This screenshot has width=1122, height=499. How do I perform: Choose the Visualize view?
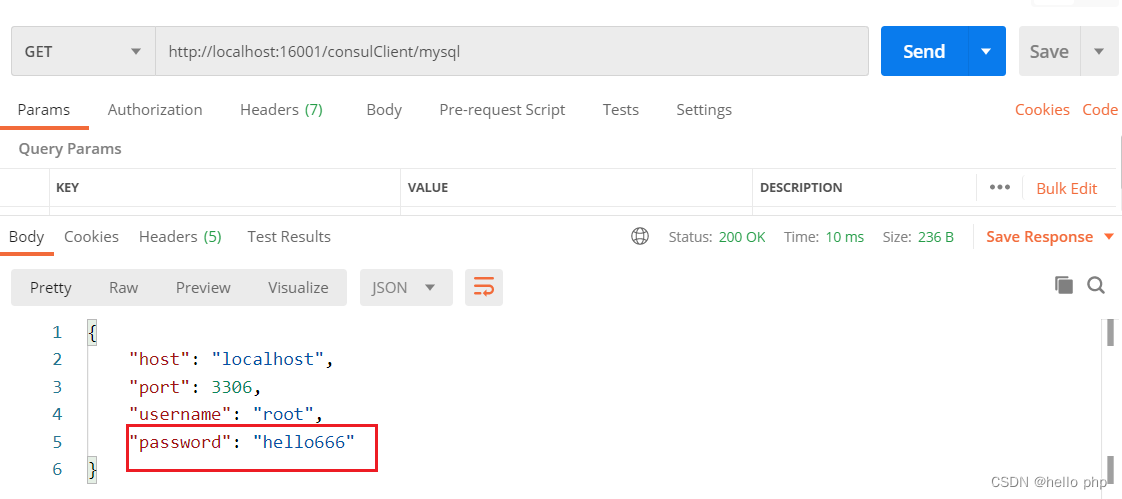pos(298,288)
